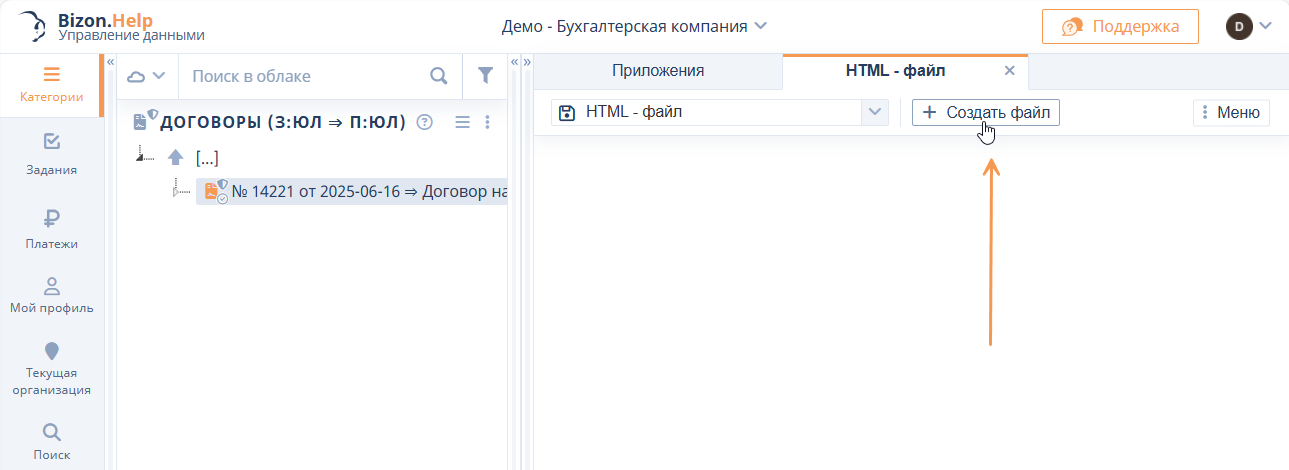Open the organization selector dropdown
The width and height of the screenshot is (1289, 470).
(634, 26)
